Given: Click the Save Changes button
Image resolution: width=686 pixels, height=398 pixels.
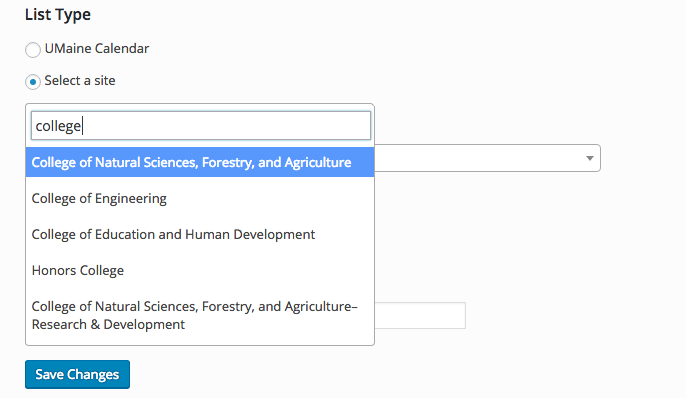Looking at the screenshot, I should coord(77,374).
